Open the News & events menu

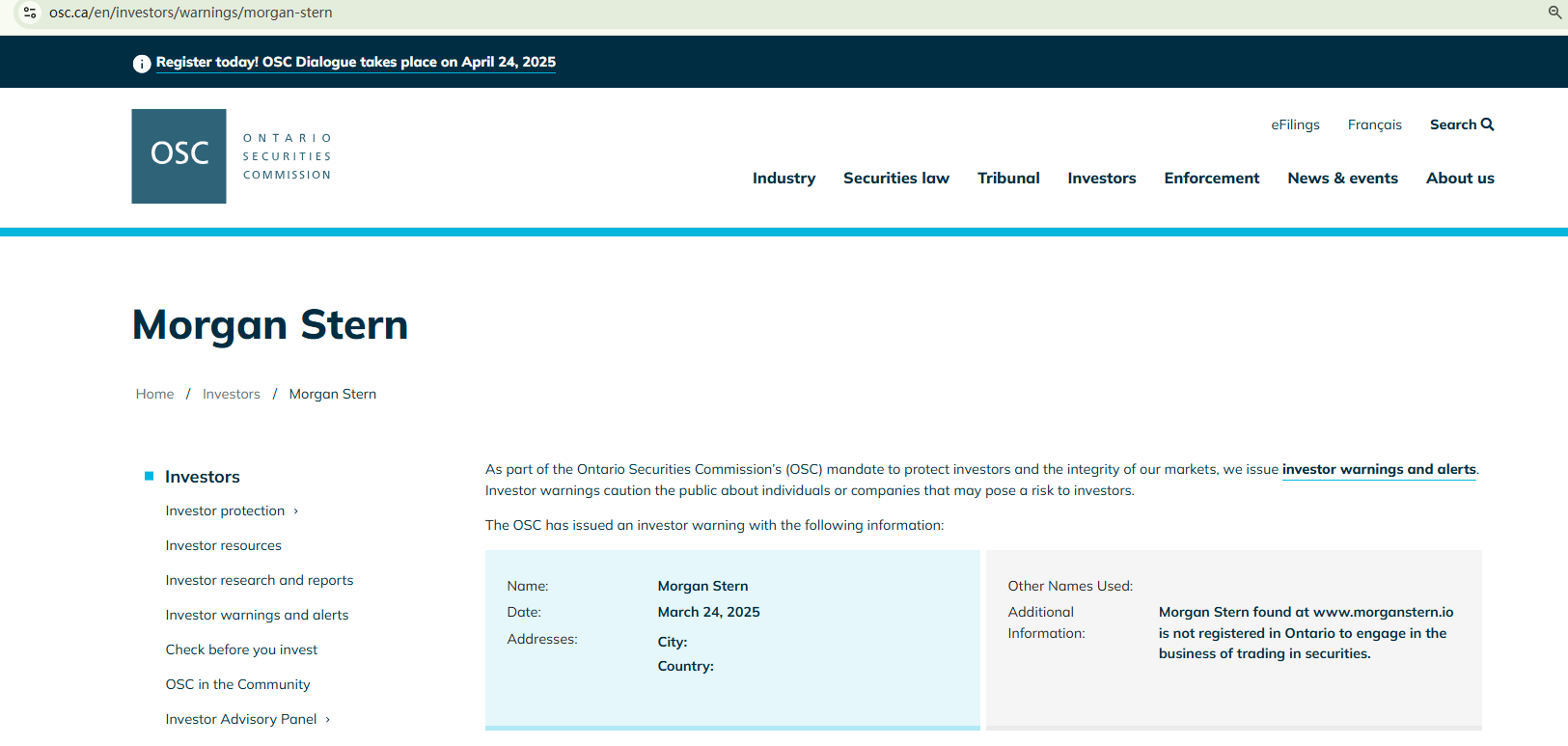(1342, 179)
